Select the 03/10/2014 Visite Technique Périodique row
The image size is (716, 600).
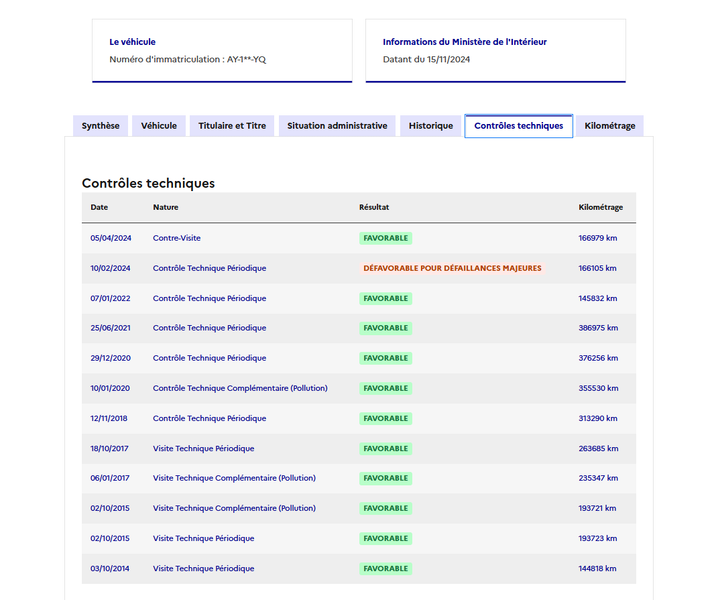pyautogui.click(x=359, y=569)
